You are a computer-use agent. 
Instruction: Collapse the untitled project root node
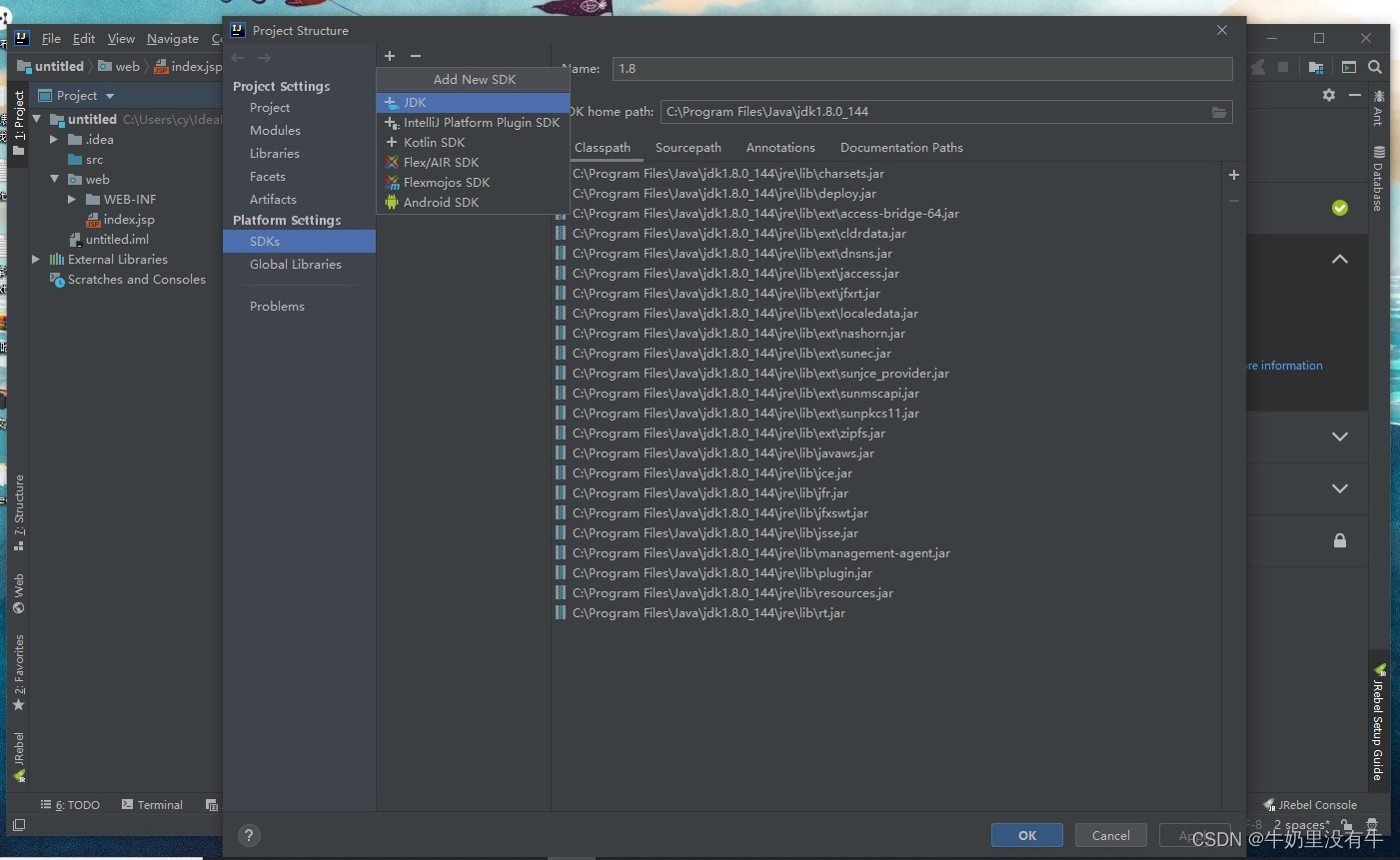37,119
